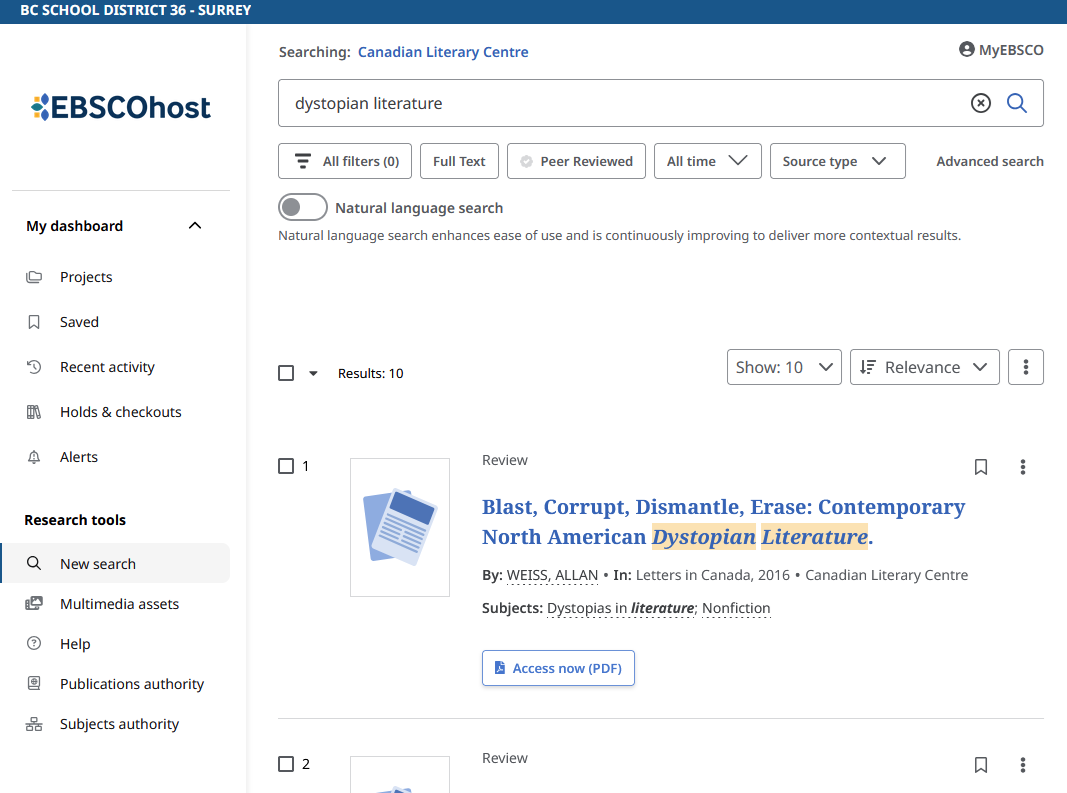
Task: Select result 1 checkbox
Action: pyautogui.click(x=286, y=466)
